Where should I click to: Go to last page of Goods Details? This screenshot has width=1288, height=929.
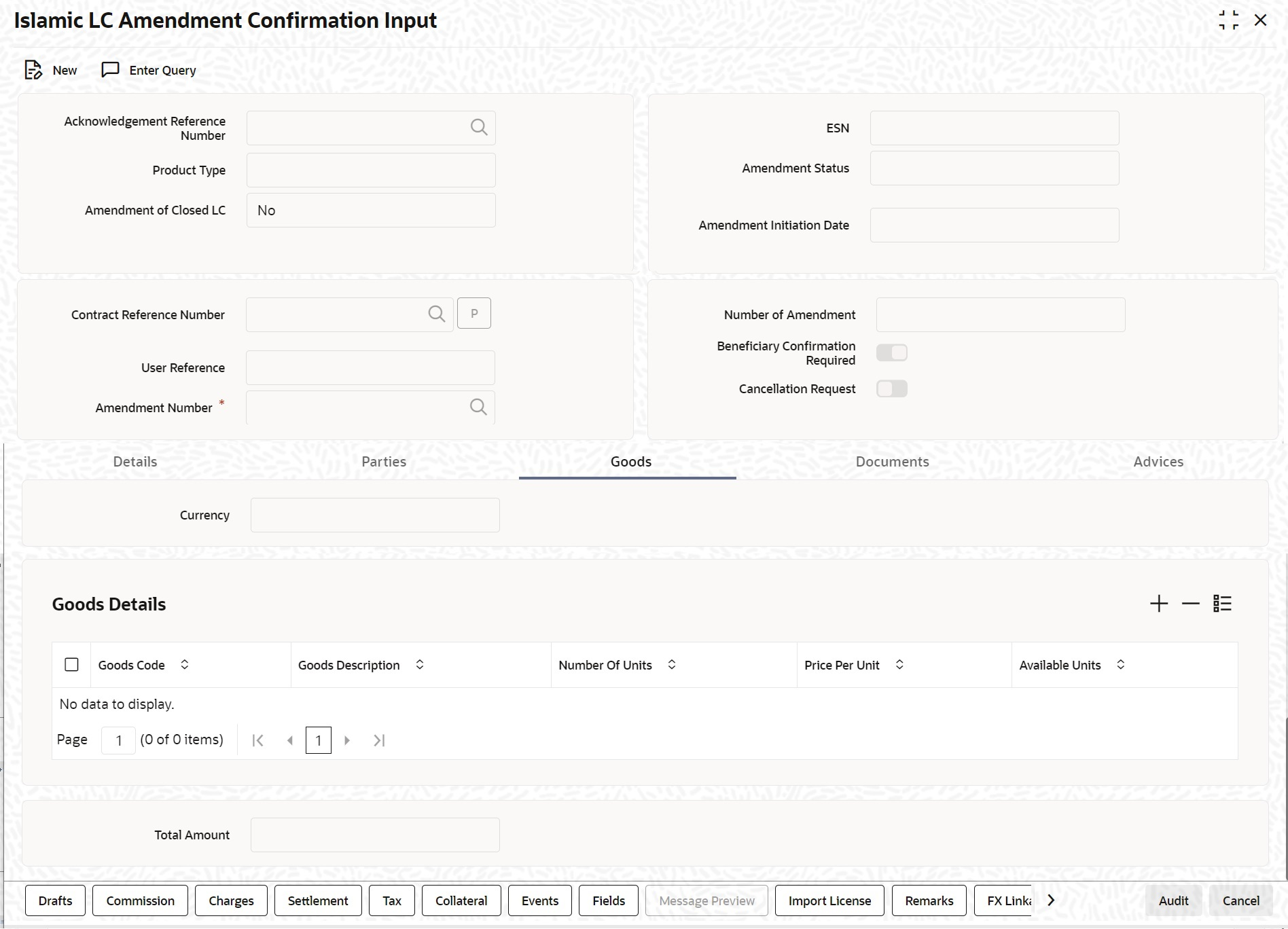[379, 740]
